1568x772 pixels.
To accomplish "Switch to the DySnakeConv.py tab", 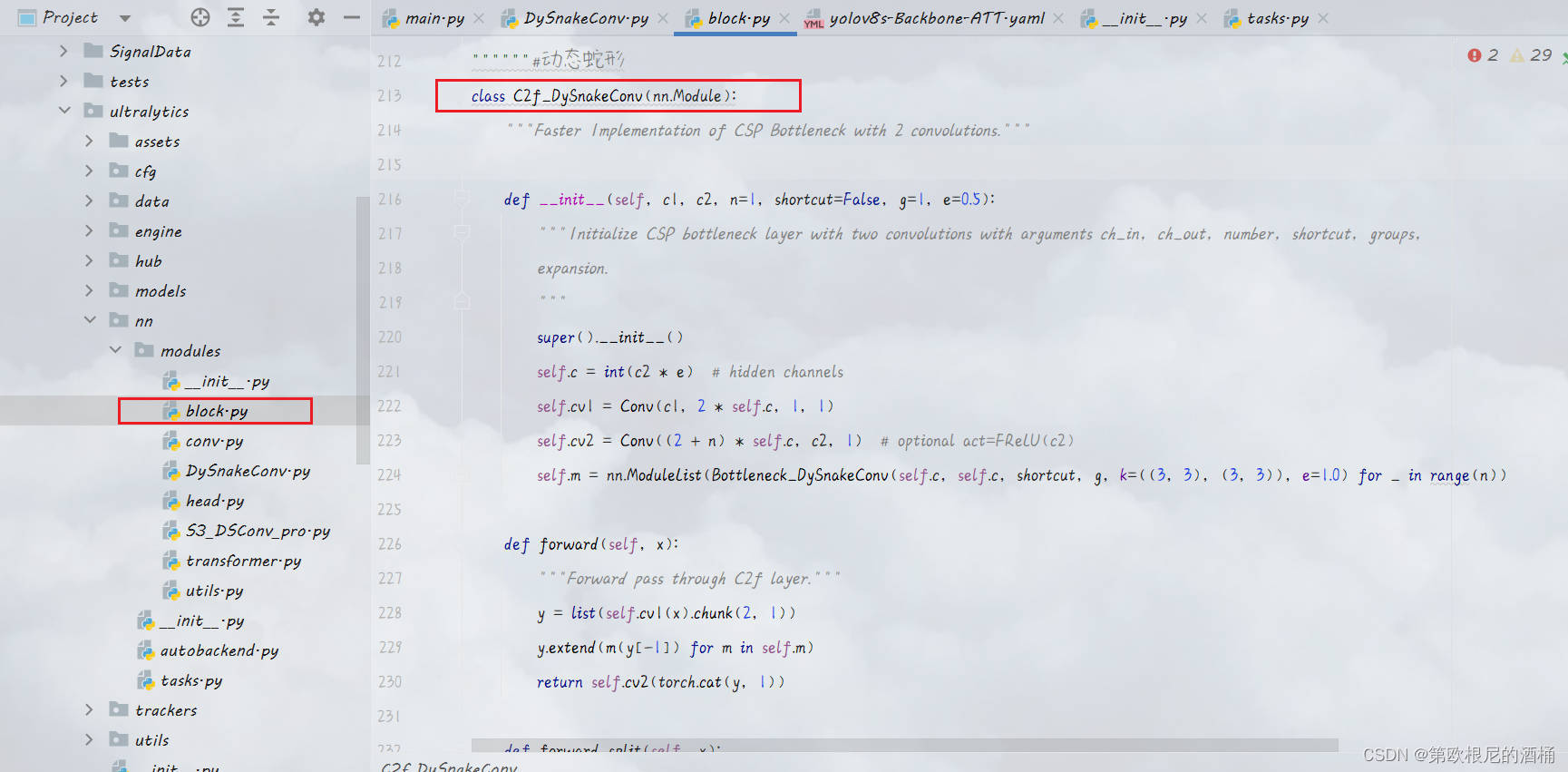I will [x=586, y=18].
